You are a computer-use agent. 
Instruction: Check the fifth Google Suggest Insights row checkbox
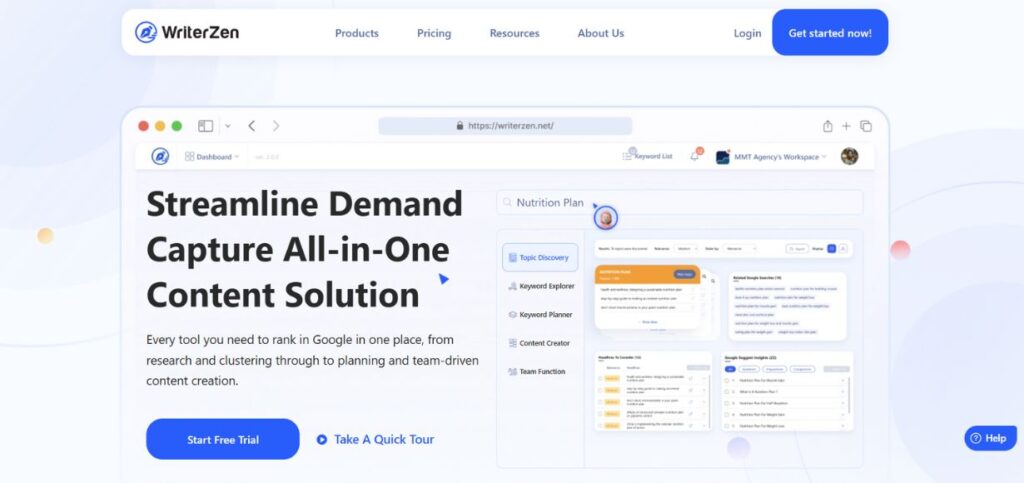727,426
